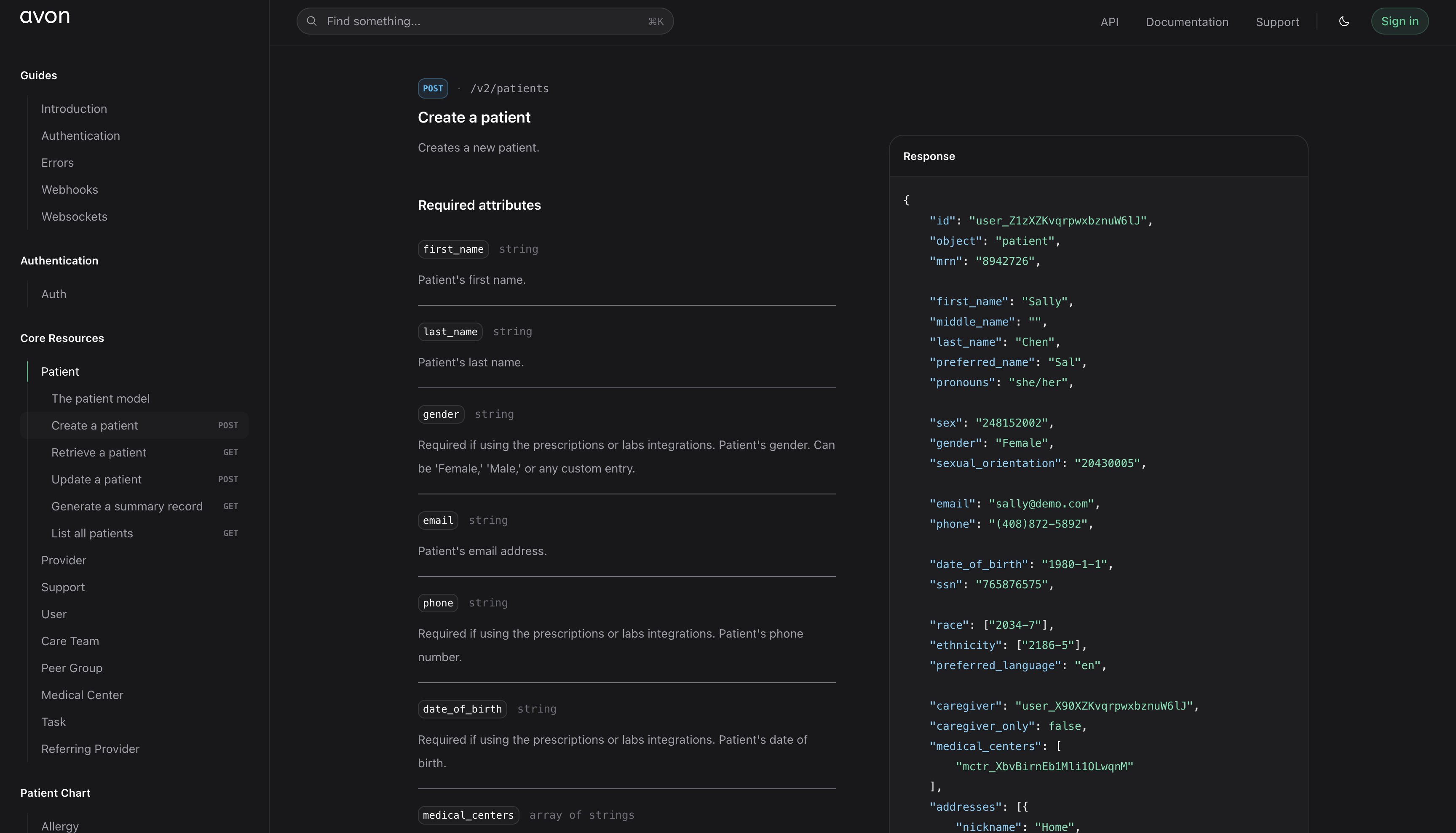Open Medical Center resource in sidebar

click(83, 694)
